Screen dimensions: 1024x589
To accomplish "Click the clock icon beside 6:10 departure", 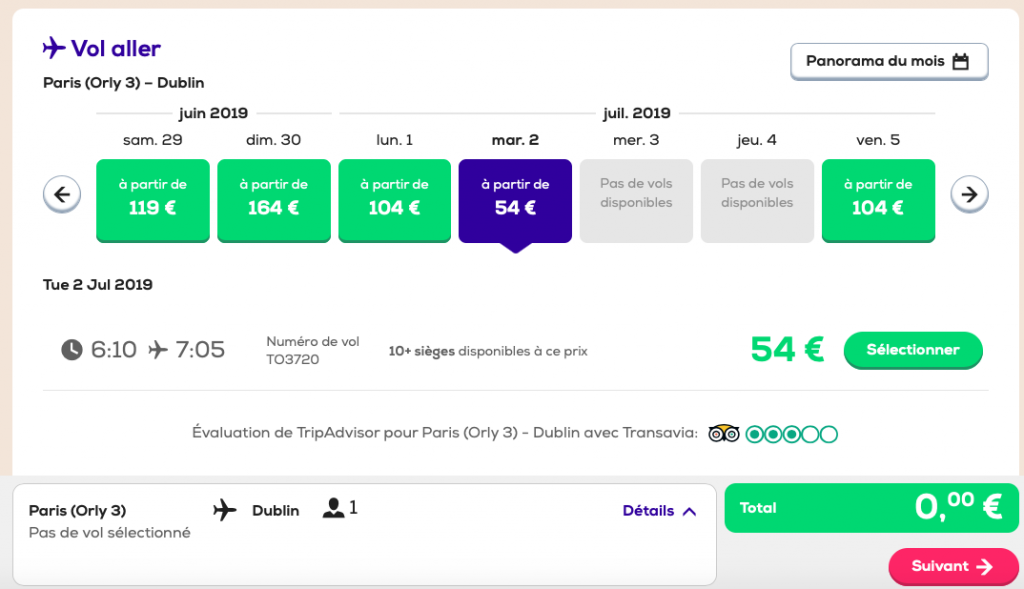I will pos(72,350).
